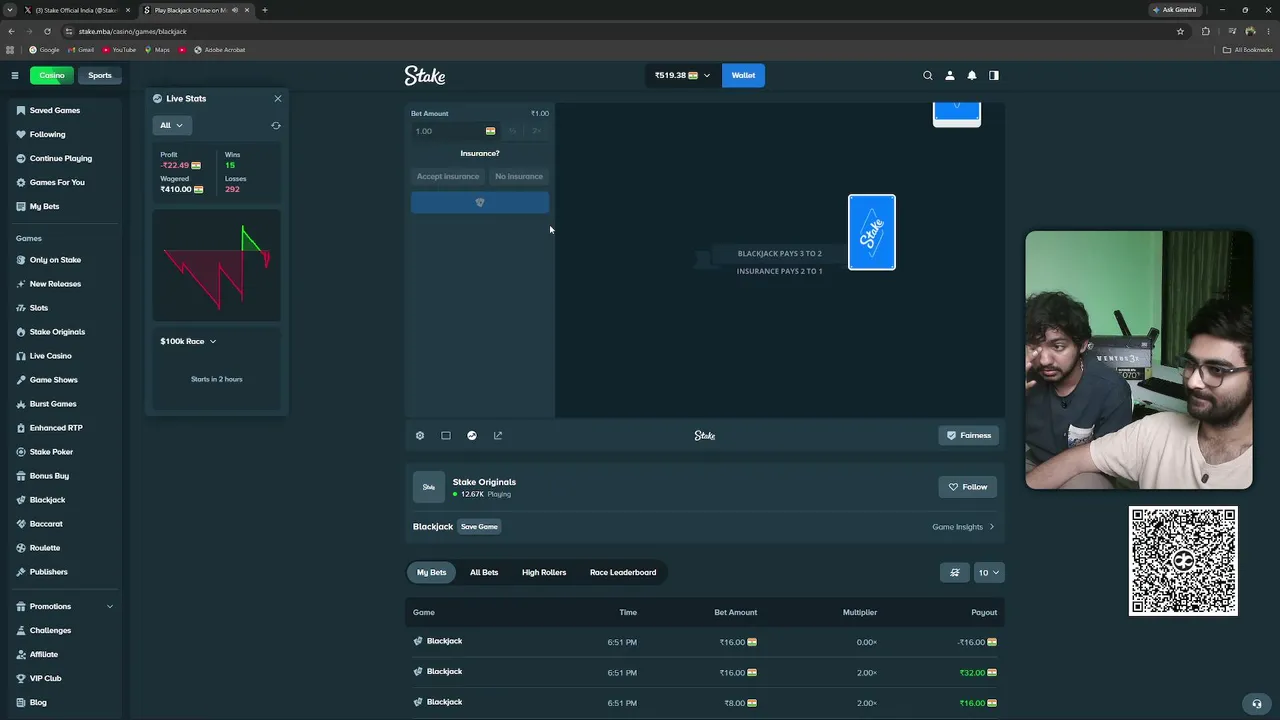
Task: Open game settings gear icon
Action: pos(420,435)
